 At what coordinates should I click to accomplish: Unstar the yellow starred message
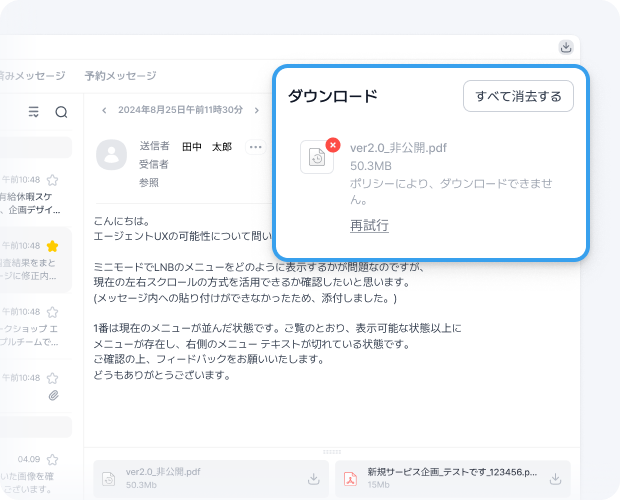coord(52,246)
